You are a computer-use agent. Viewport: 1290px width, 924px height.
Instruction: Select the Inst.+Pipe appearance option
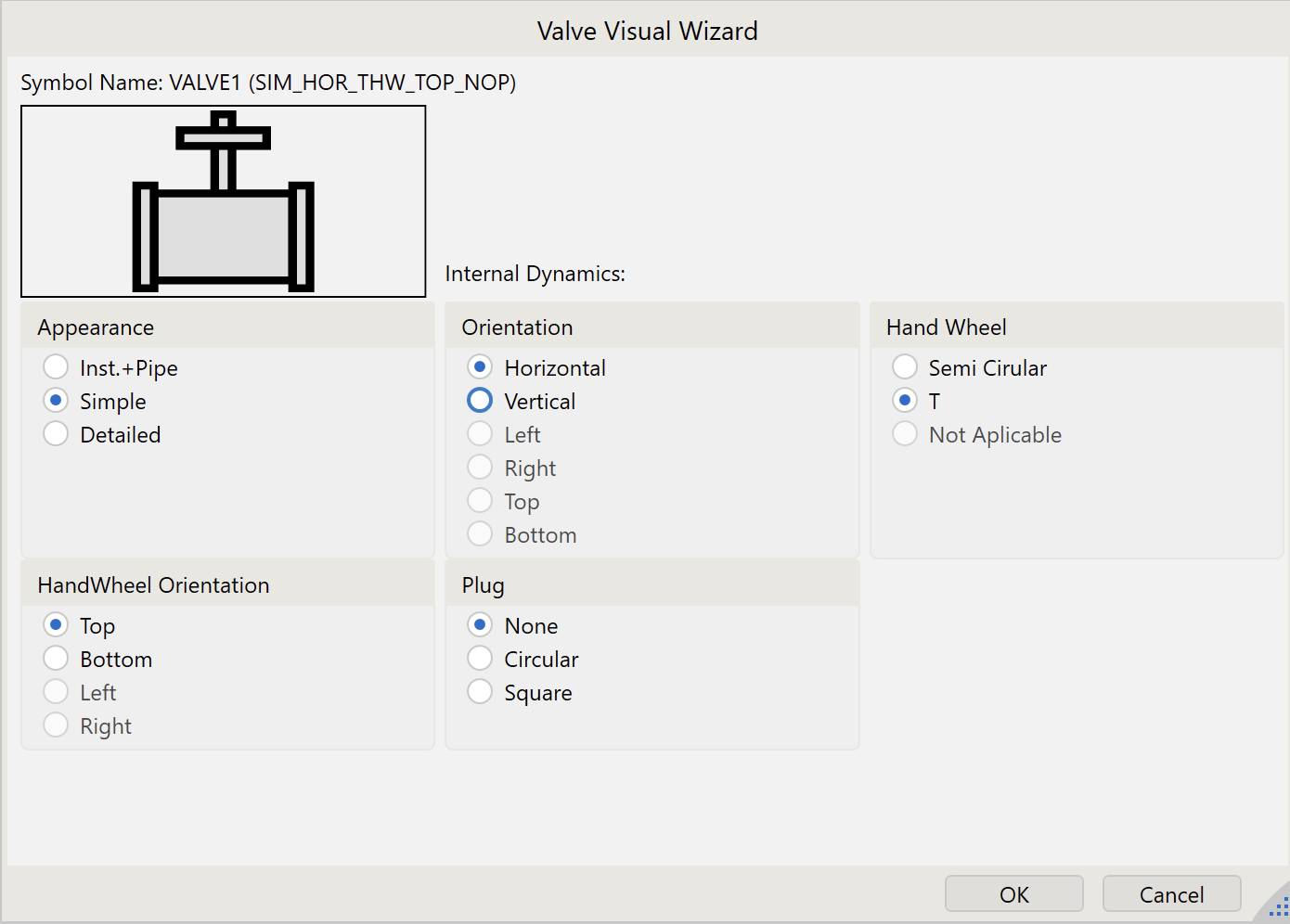click(57, 367)
